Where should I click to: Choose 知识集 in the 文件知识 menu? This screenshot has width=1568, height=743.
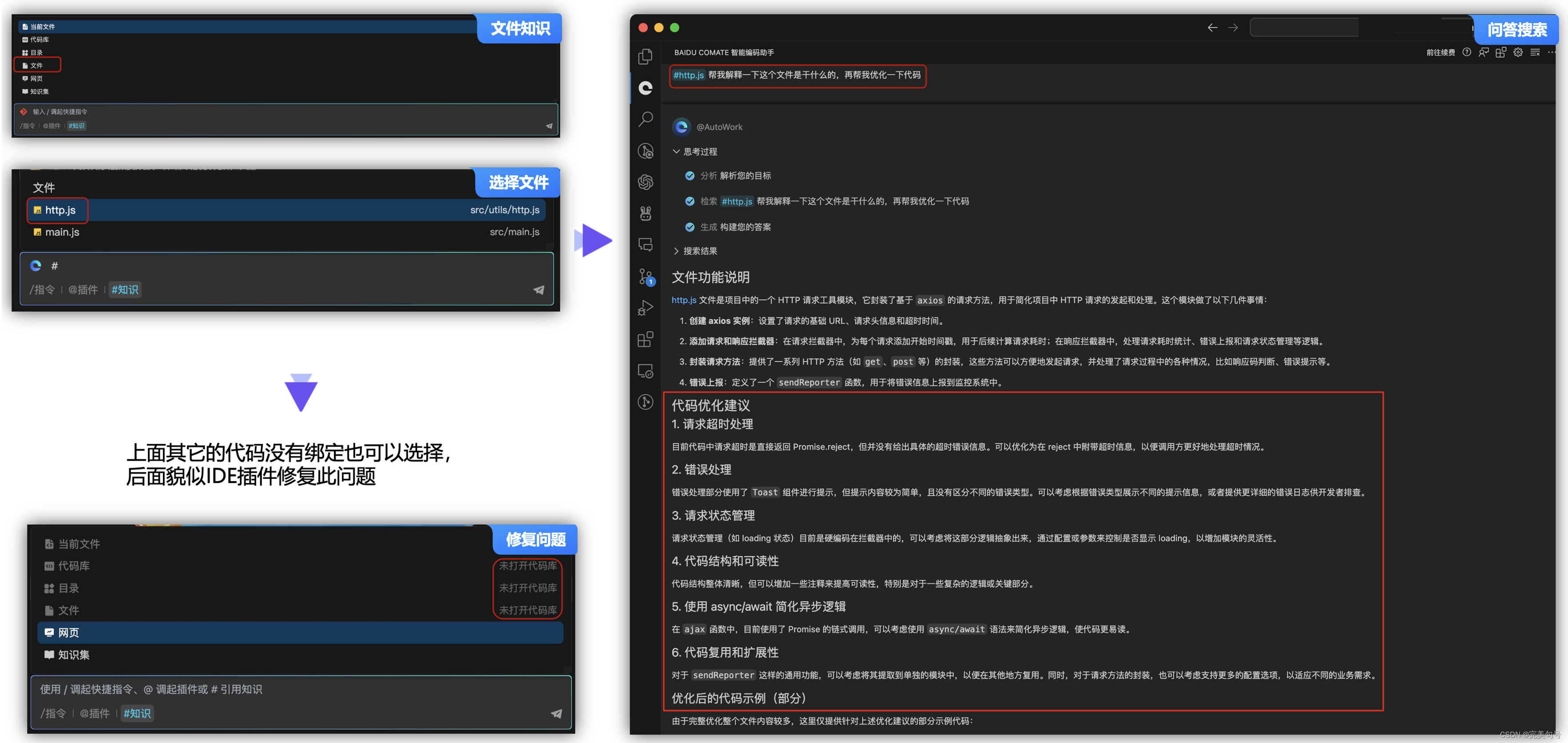coord(286,91)
